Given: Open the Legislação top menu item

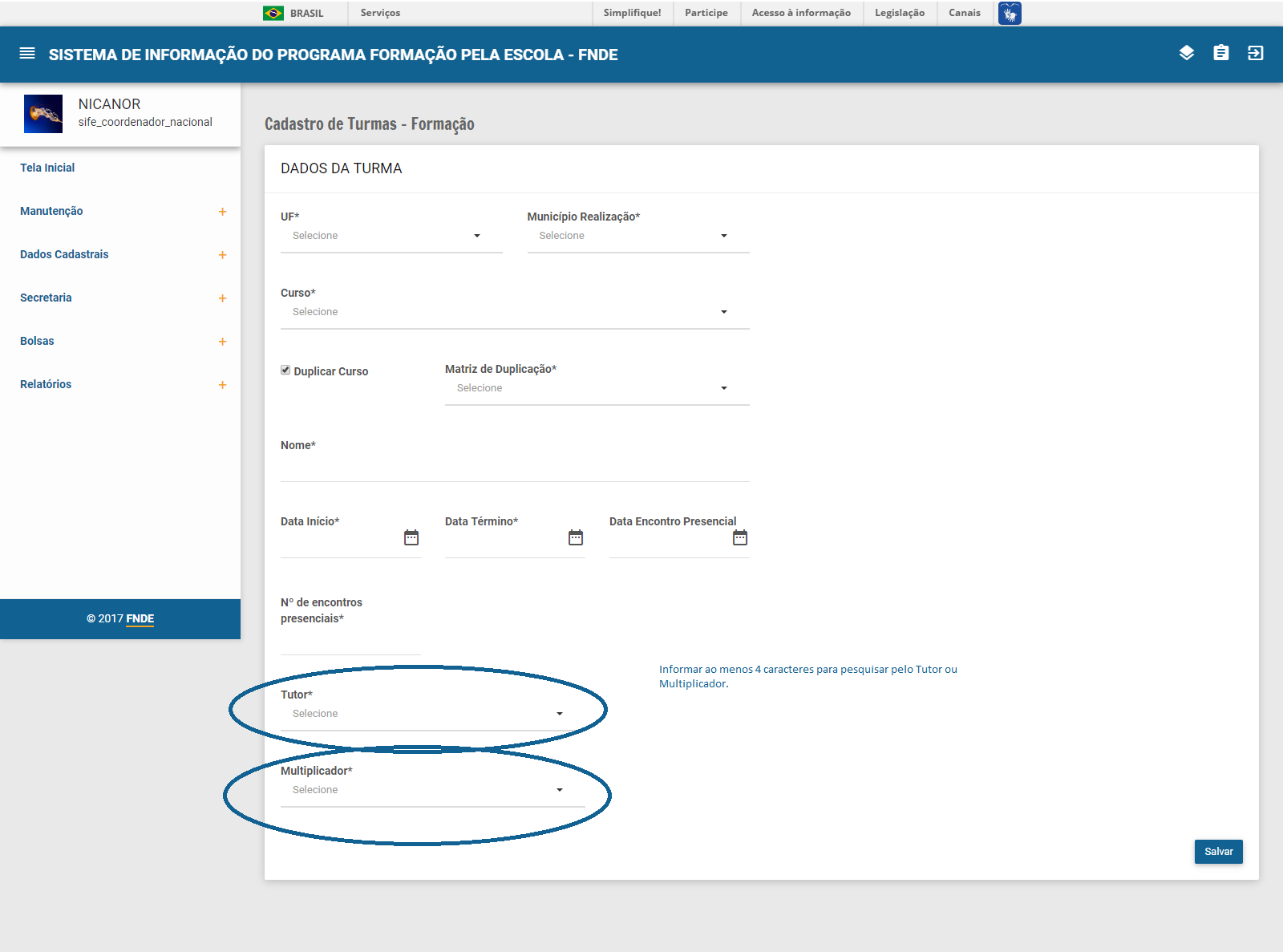Looking at the screenshot, I should pos(899,13).
